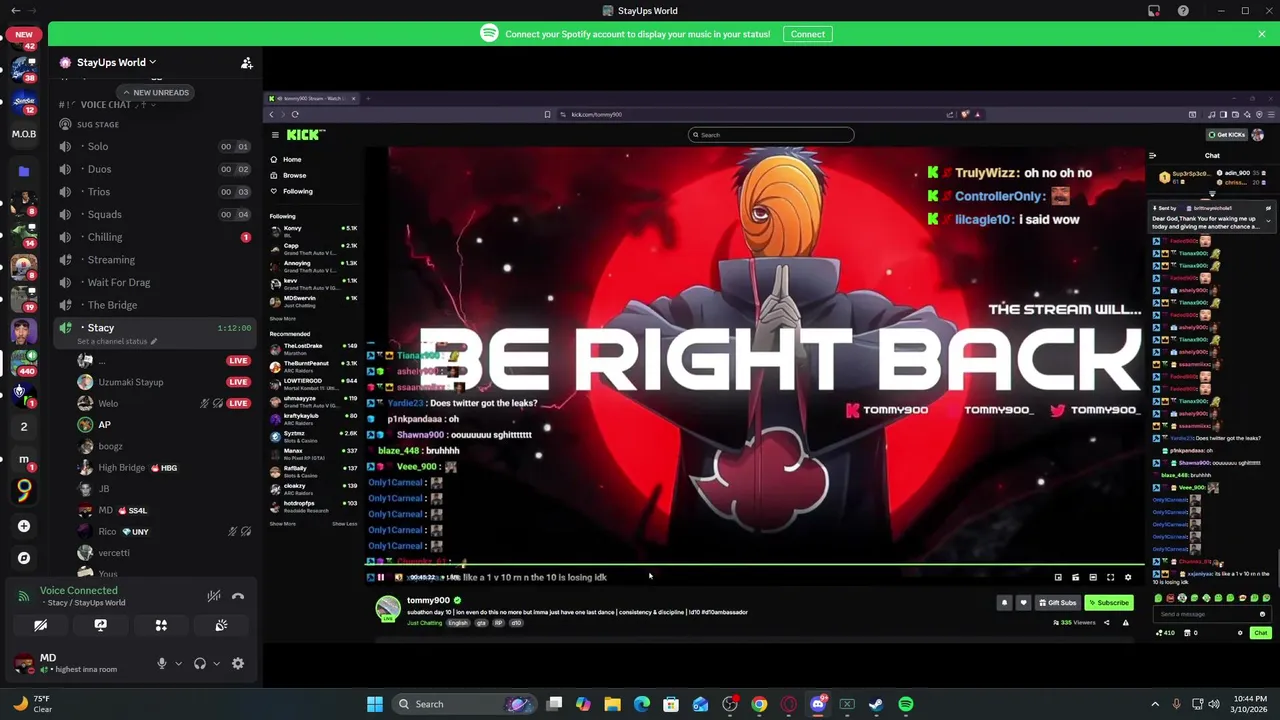Toggle fullscreen on the Kick player

(1110, 577)
